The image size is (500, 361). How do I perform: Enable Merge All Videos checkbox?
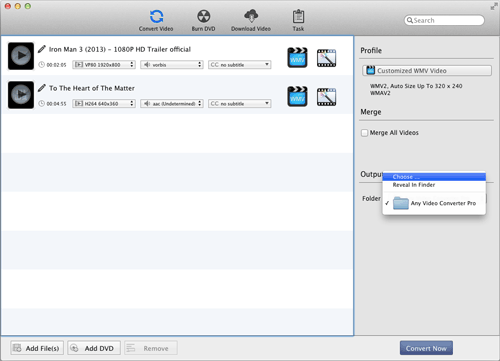364,133
